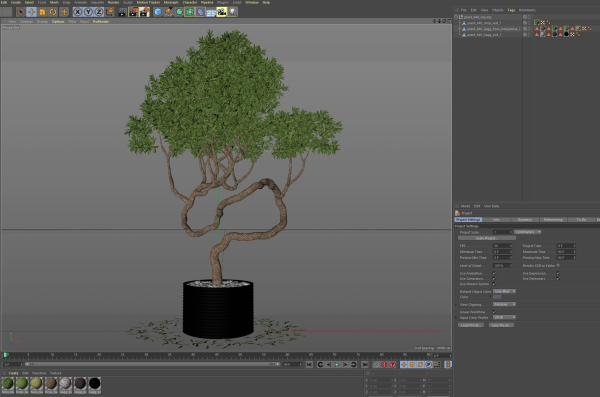Toggle the Use Animation checkbox
This screenshot has width=600, height=397.
494,273
